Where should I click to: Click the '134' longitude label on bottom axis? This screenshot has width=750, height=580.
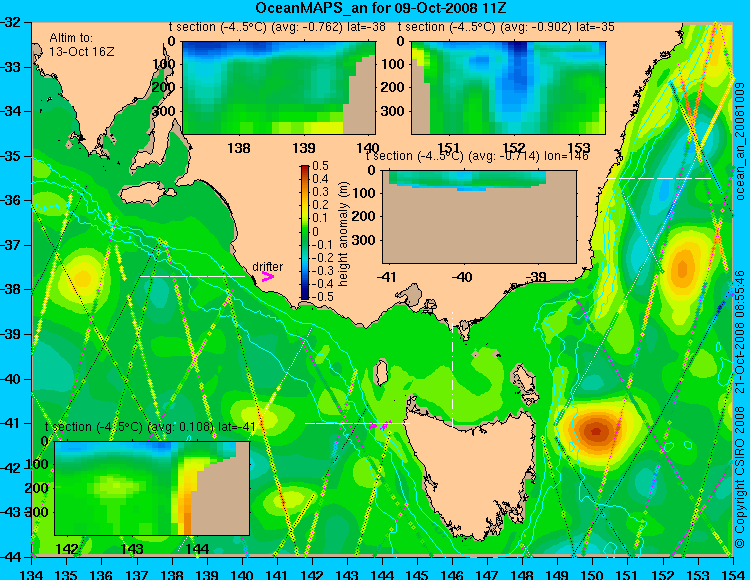coord(32,574)
